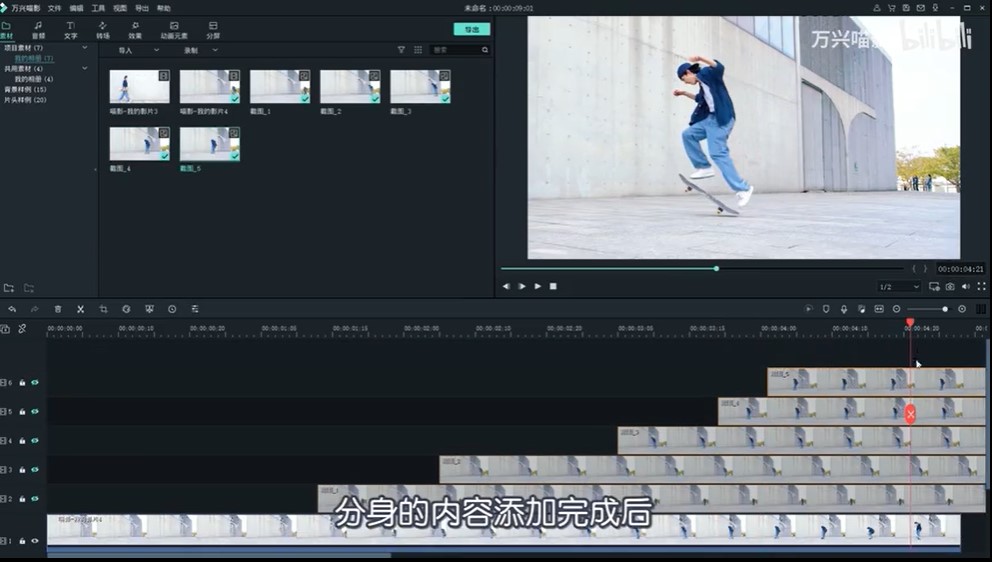Open the 视图 menu
This screenshot has width=992, height=562.
(120, 8)
